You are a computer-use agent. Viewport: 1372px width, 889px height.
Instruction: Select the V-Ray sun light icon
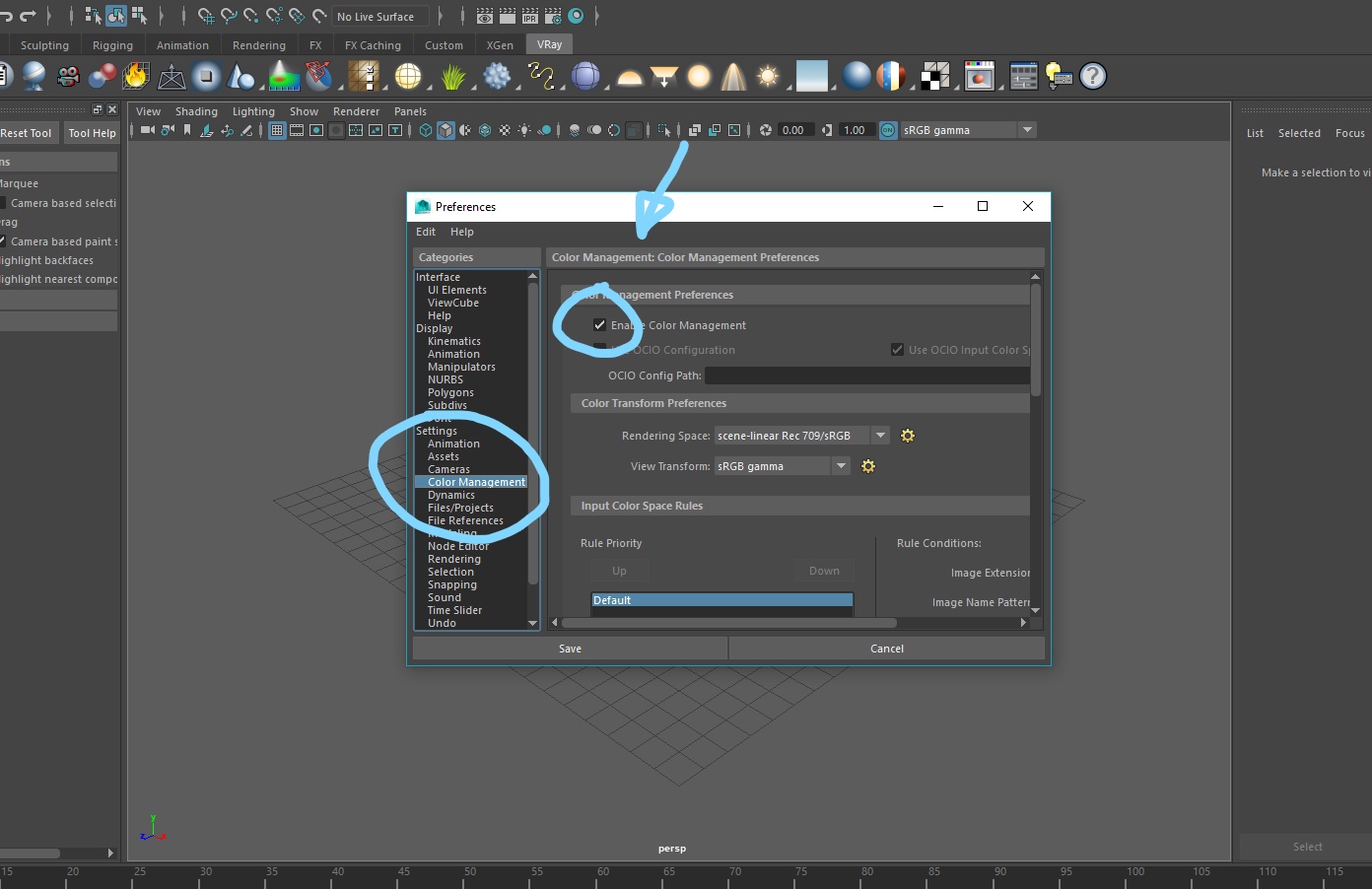coord(767,76)
